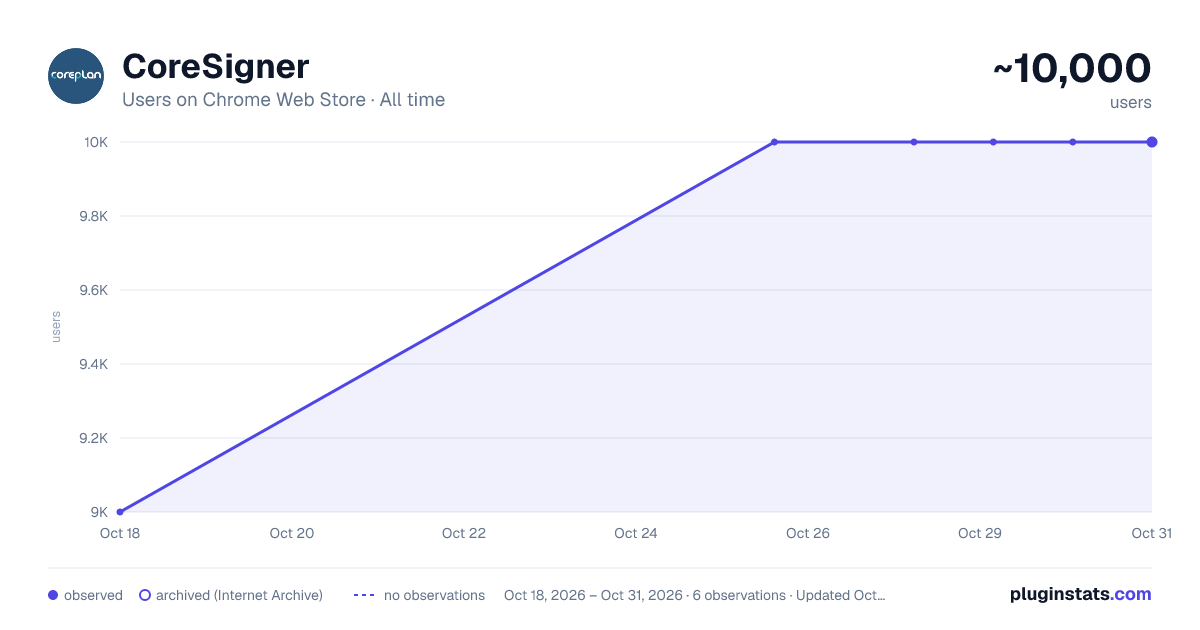Click the Oct 26 x-axis label
The height and width of the screenshot is (630, 1200).
tap(808, 533)
